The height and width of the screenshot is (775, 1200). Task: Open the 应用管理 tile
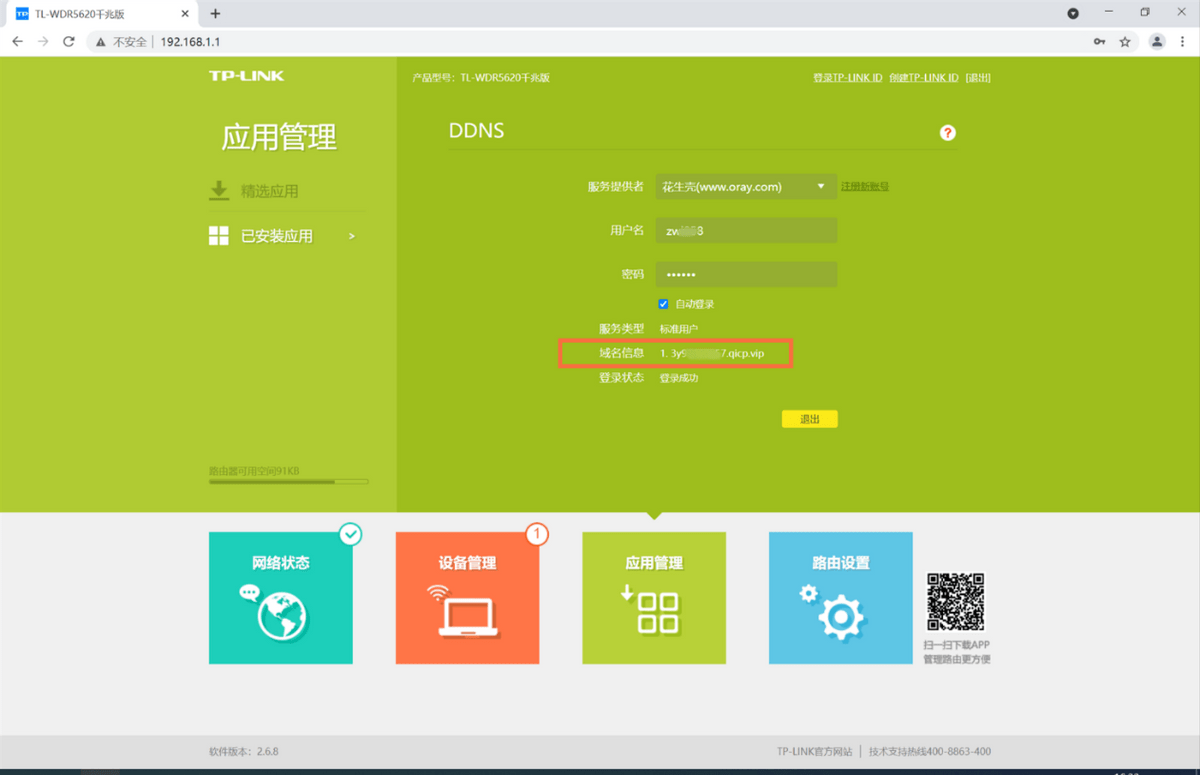pos(654,598)
